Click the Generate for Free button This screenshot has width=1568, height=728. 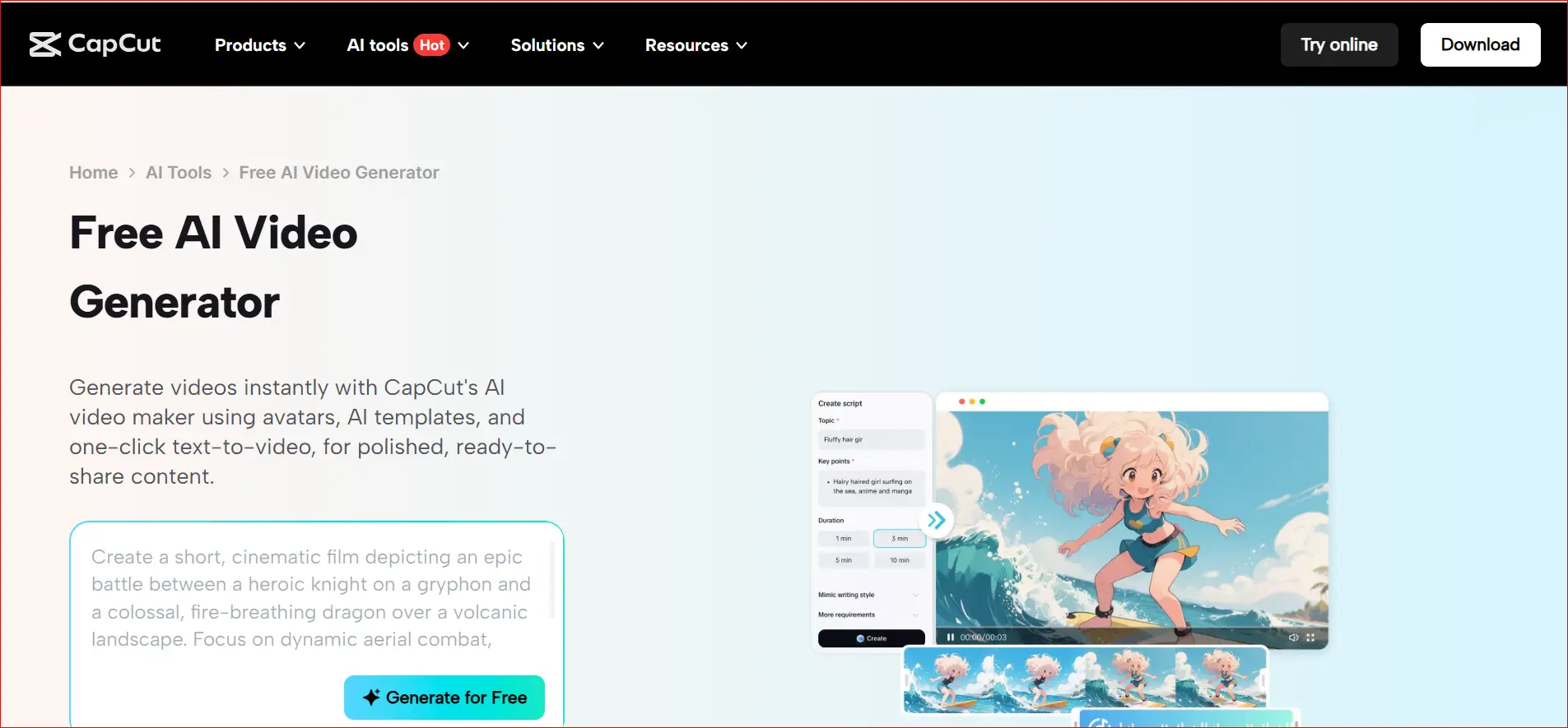(x=444, y=698)
